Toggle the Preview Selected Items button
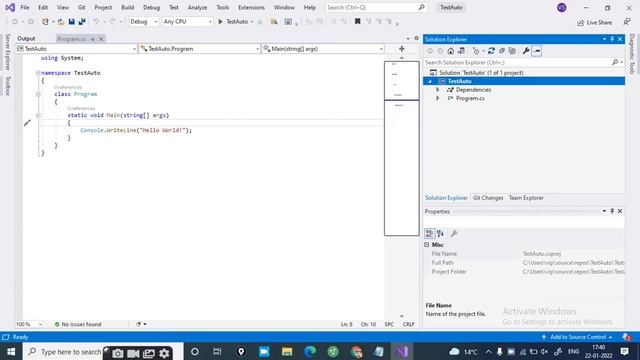The height and width of the screenshot is (360, 640). pos(537,51)
